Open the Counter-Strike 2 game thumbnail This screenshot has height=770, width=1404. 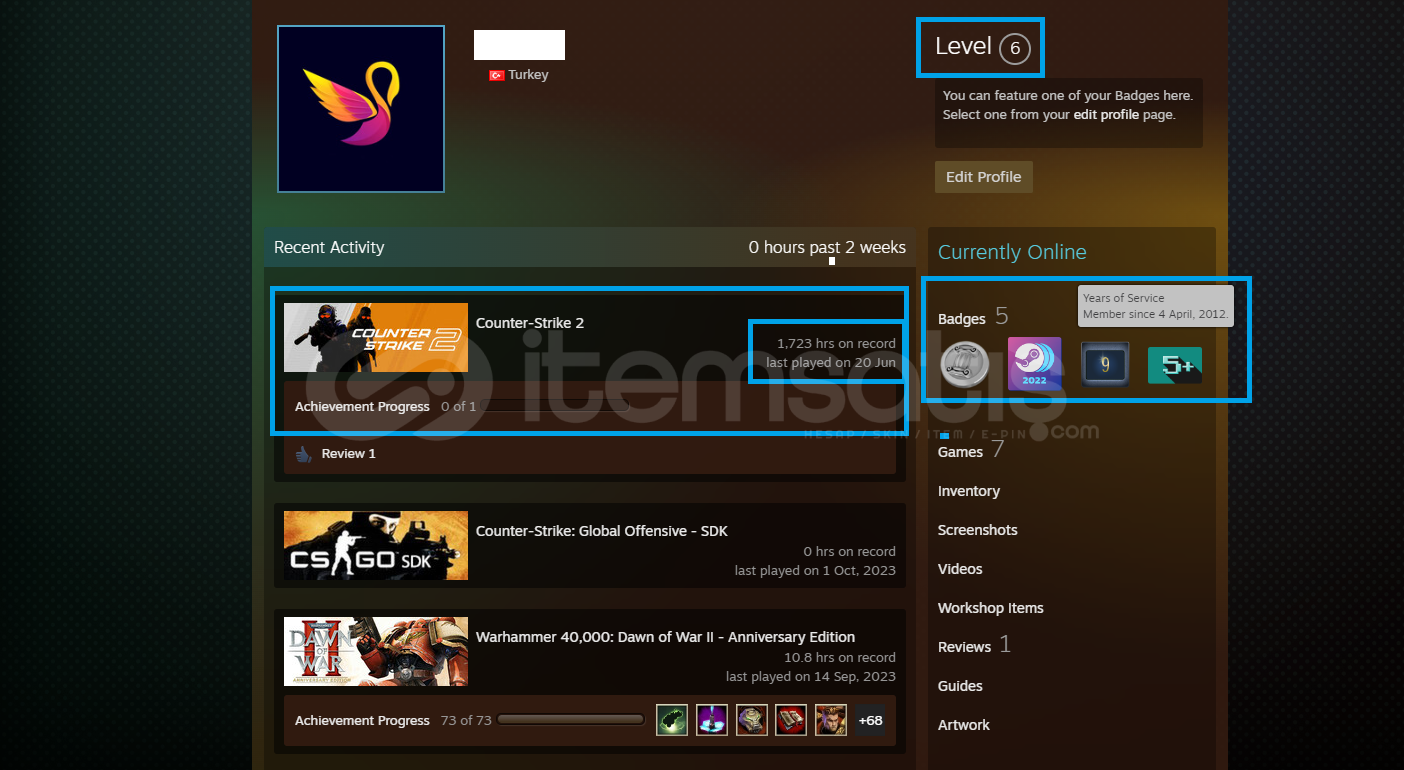376,338
